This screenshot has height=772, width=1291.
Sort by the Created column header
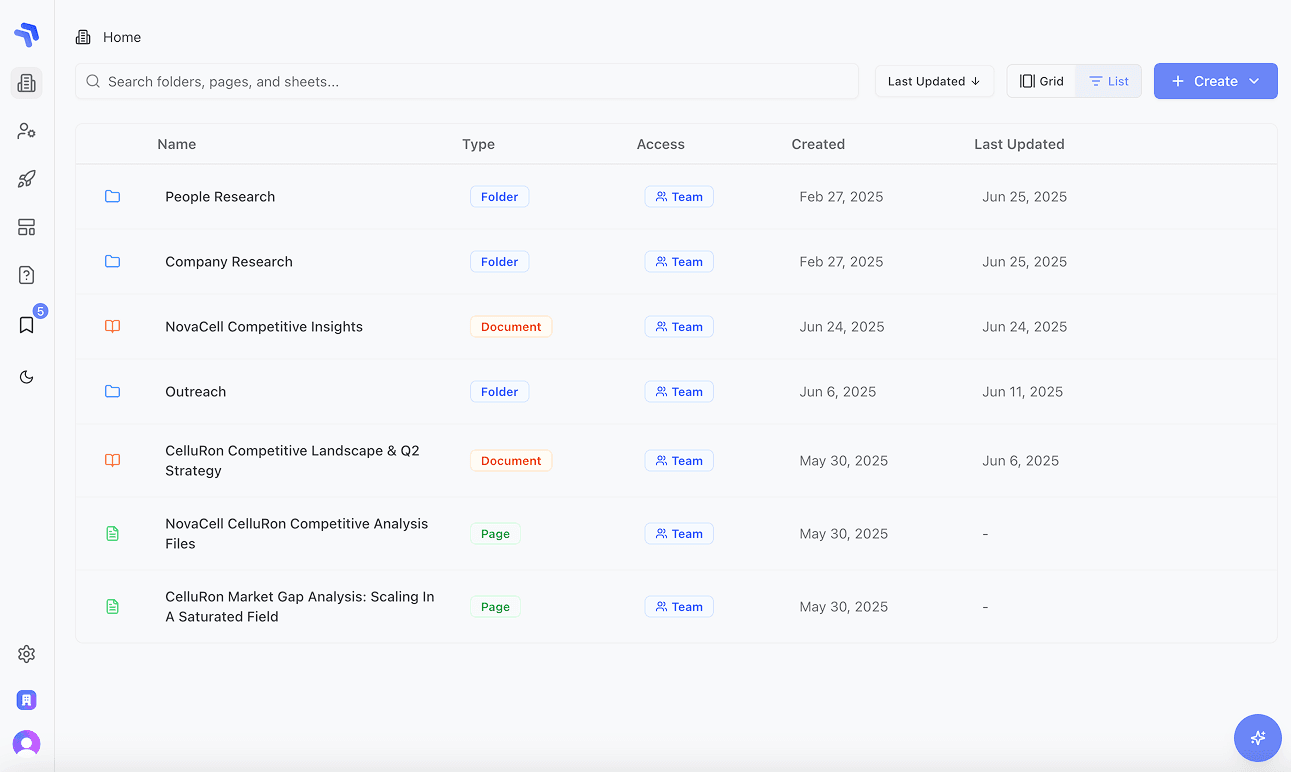coord(818,144)
